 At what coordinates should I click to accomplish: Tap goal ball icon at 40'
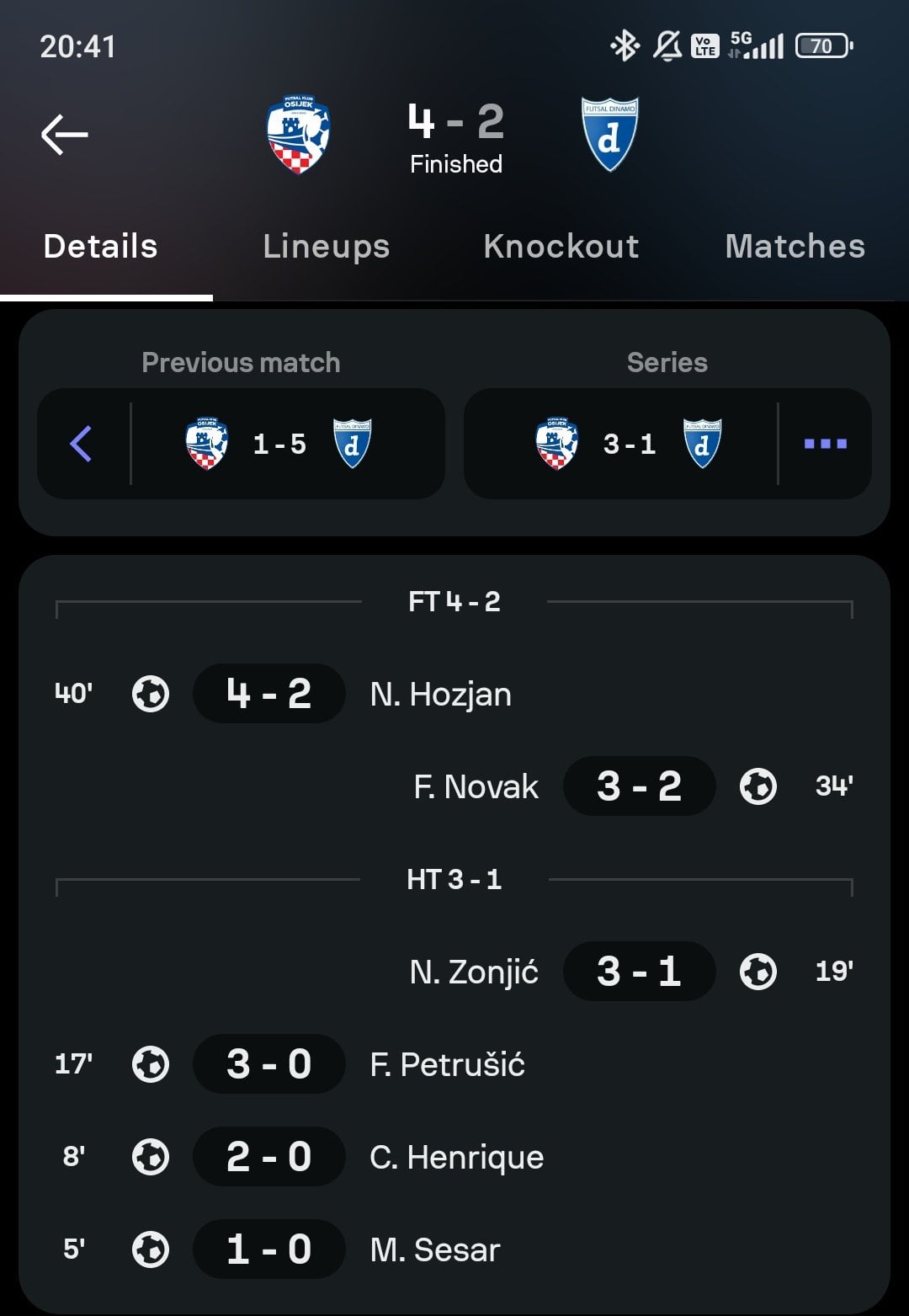pyautogui.click(x=151, y=695)
